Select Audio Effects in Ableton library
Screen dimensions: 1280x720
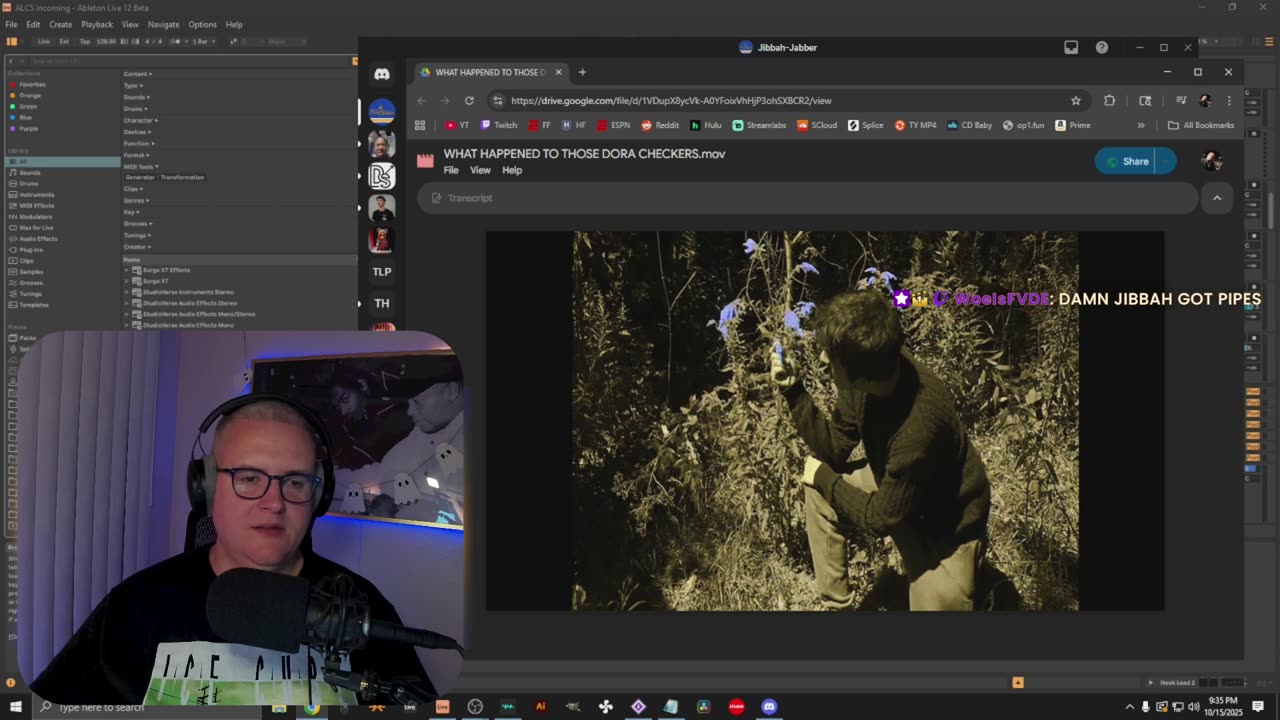click(38, 238)
